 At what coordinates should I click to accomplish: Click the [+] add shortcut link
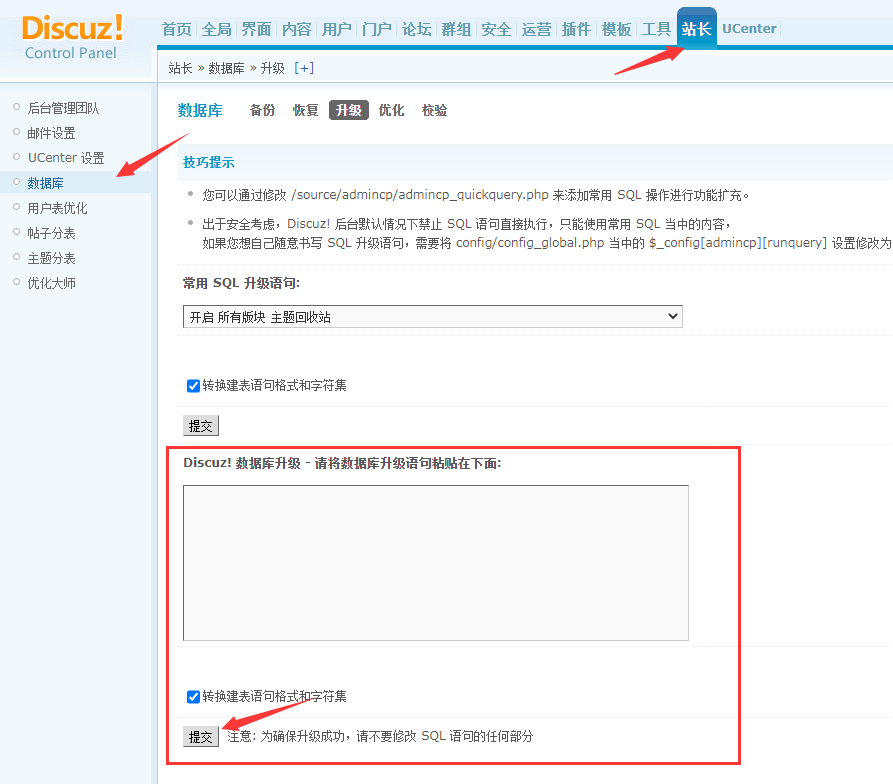click(x=304, y=68)
